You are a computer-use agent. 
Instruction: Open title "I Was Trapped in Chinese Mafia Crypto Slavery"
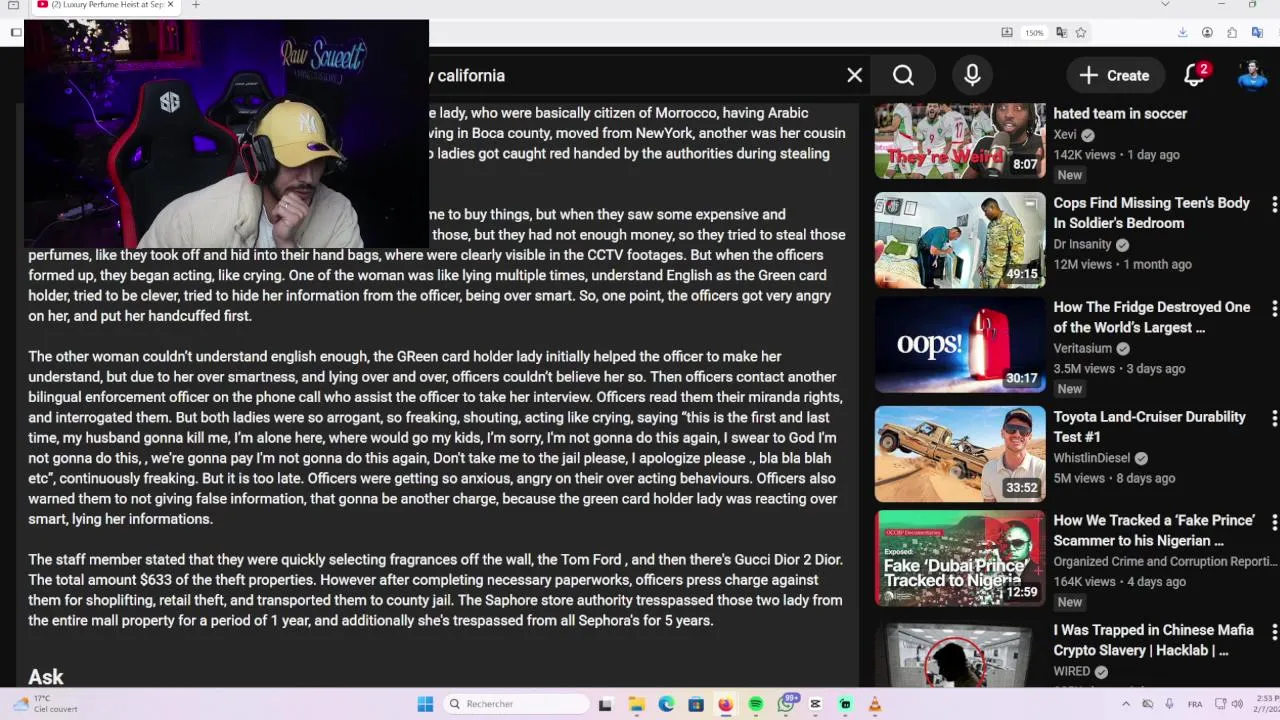coord(1153,640)
